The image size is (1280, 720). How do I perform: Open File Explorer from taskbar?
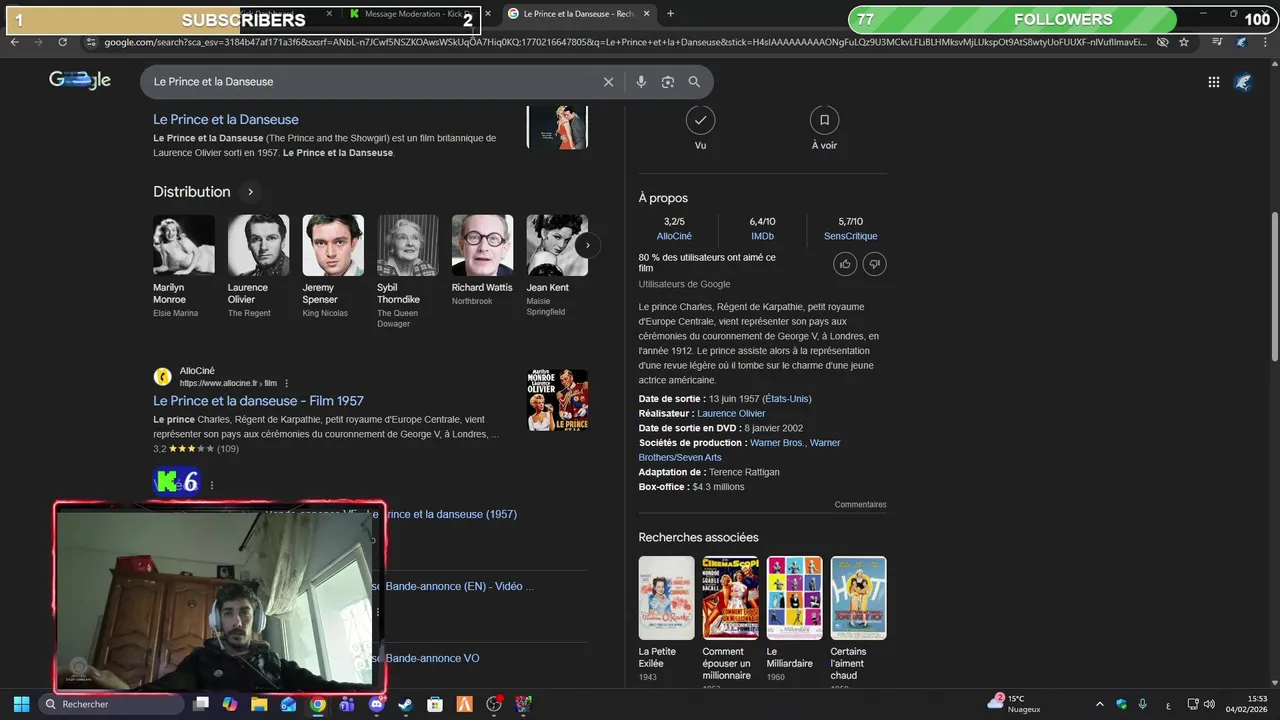(259, 704)
